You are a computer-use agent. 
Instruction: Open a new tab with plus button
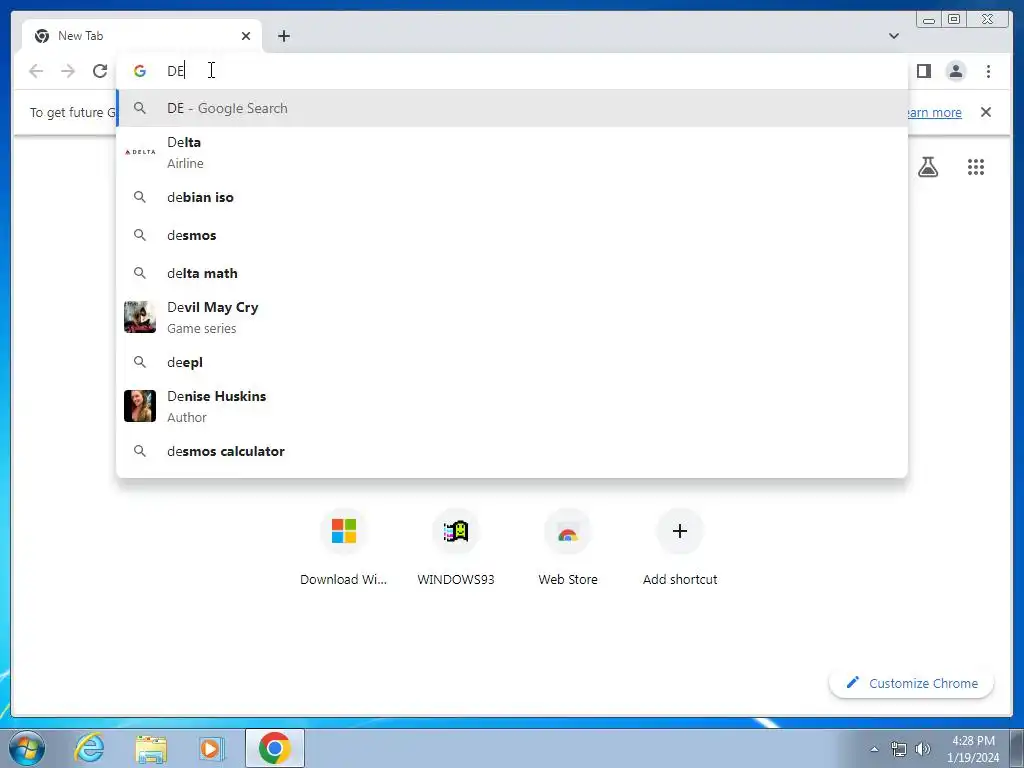283,36
